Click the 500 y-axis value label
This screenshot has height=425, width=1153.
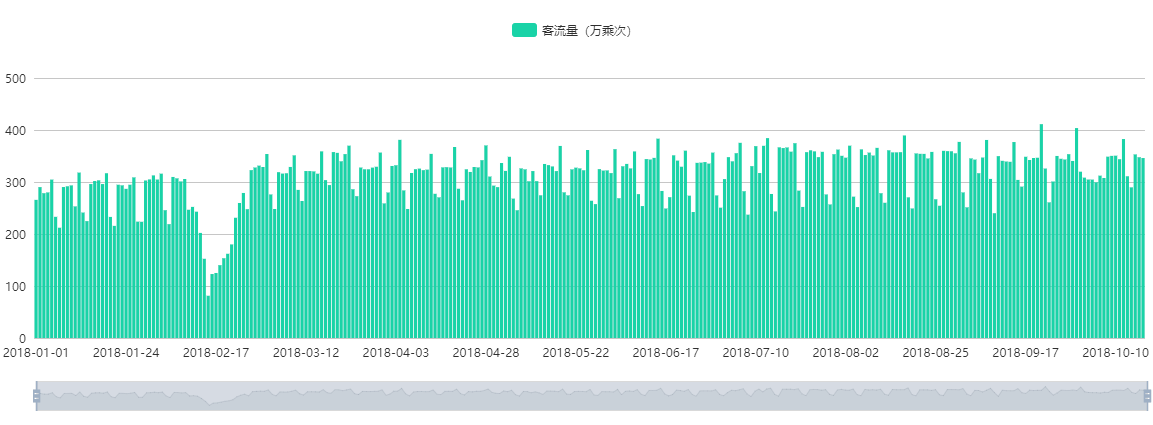(x=17, y=78)
